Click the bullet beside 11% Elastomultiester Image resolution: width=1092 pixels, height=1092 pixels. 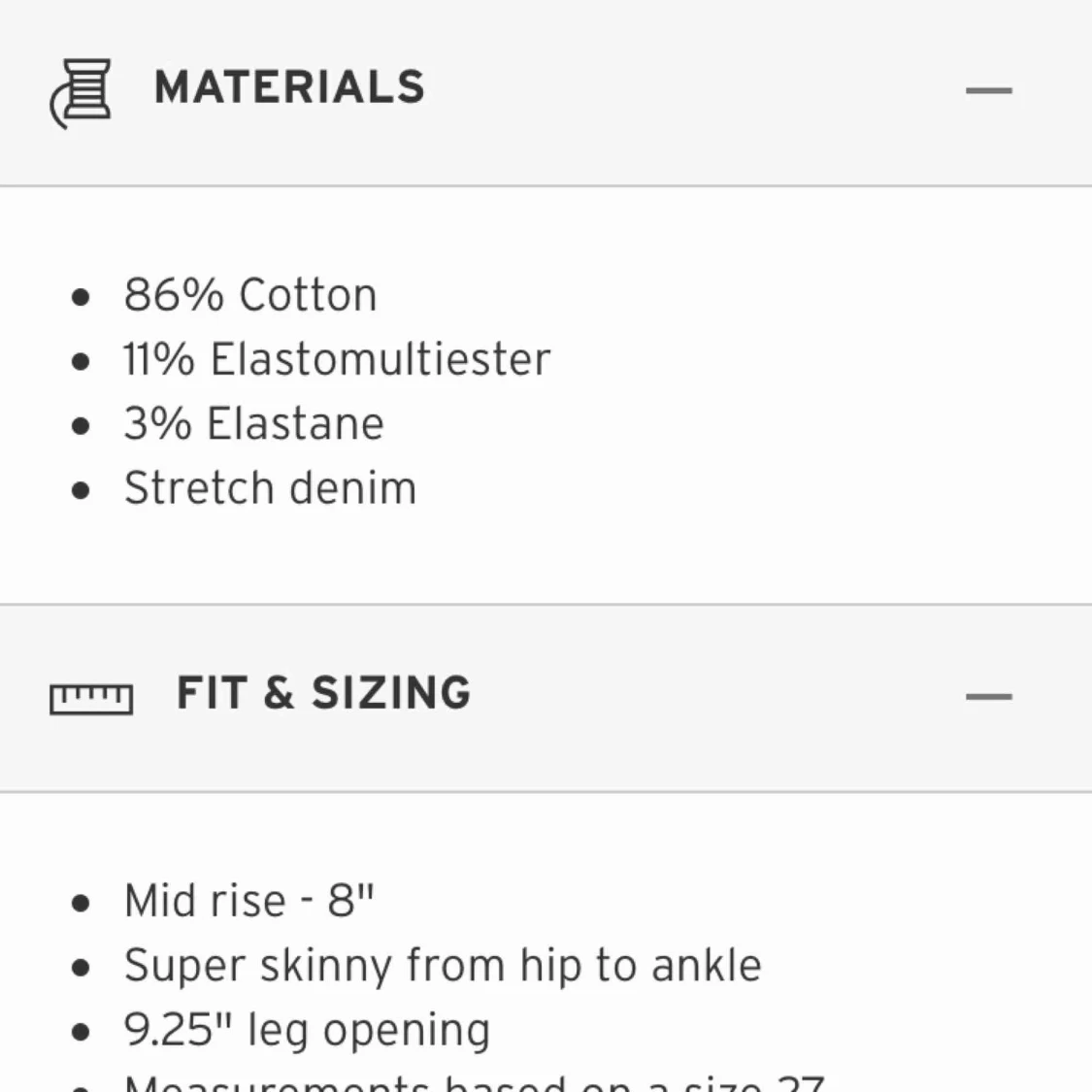click(81, 361)
